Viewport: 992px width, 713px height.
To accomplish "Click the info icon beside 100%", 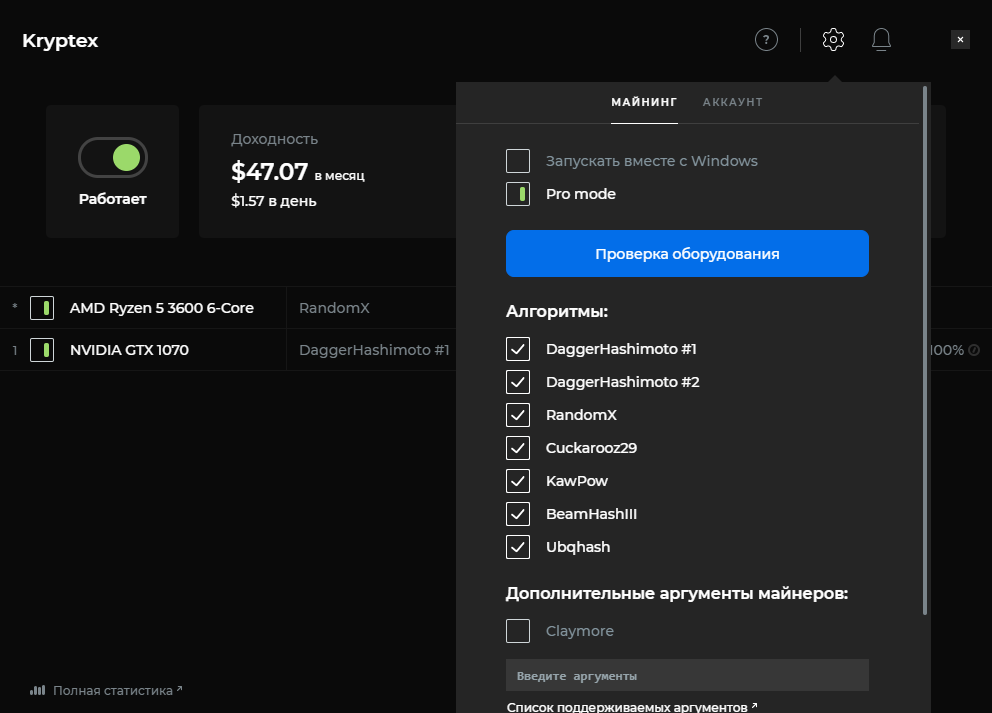I will coord(974,350).
